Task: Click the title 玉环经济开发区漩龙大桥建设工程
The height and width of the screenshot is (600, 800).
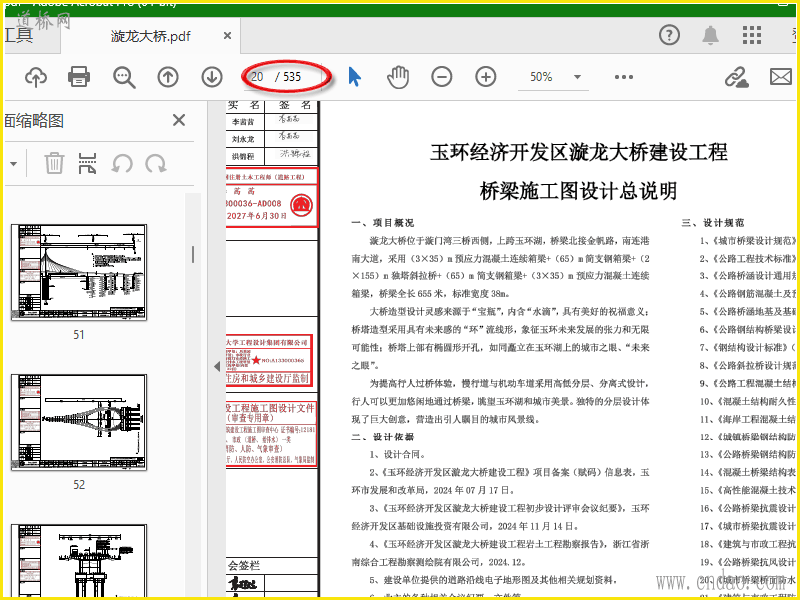Action: pyautogui.click(x=579, y=152)
